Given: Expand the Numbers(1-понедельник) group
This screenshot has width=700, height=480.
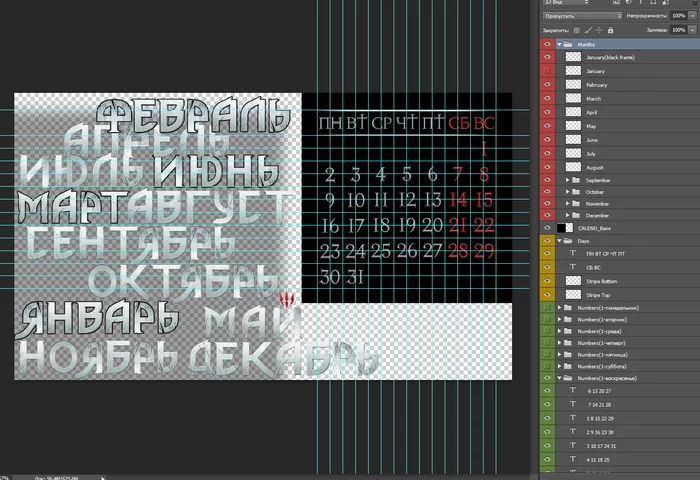Looking at the screenshot, I should [x=559, y=308].
